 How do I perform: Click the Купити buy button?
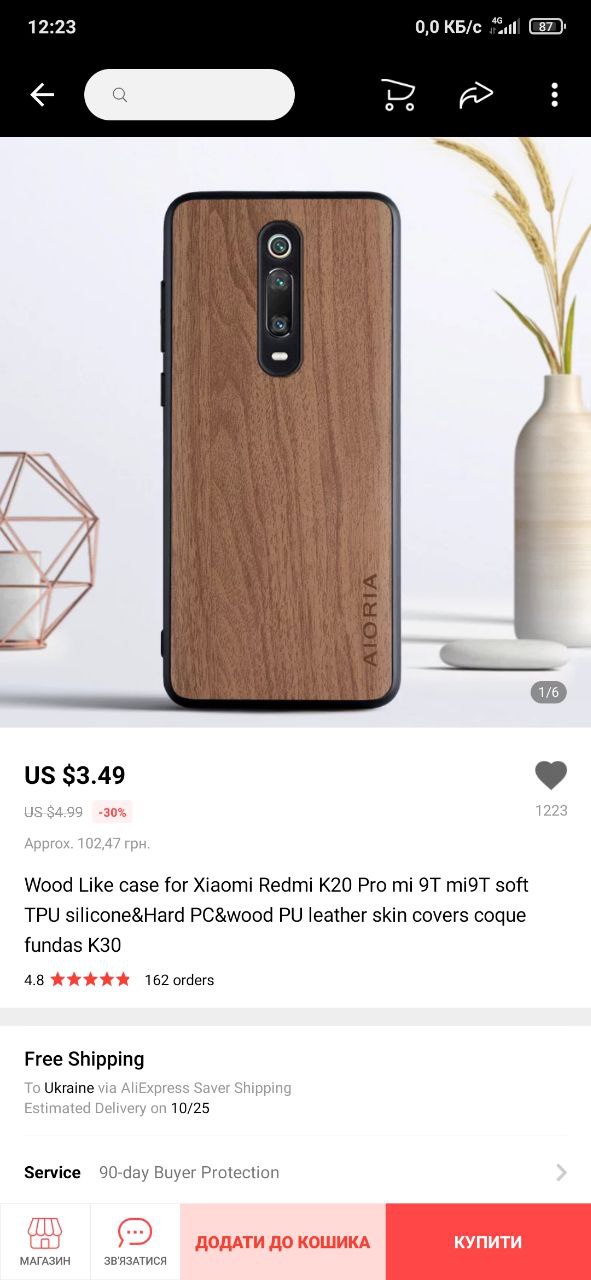pyautogui.click(x=488, y=1242)
